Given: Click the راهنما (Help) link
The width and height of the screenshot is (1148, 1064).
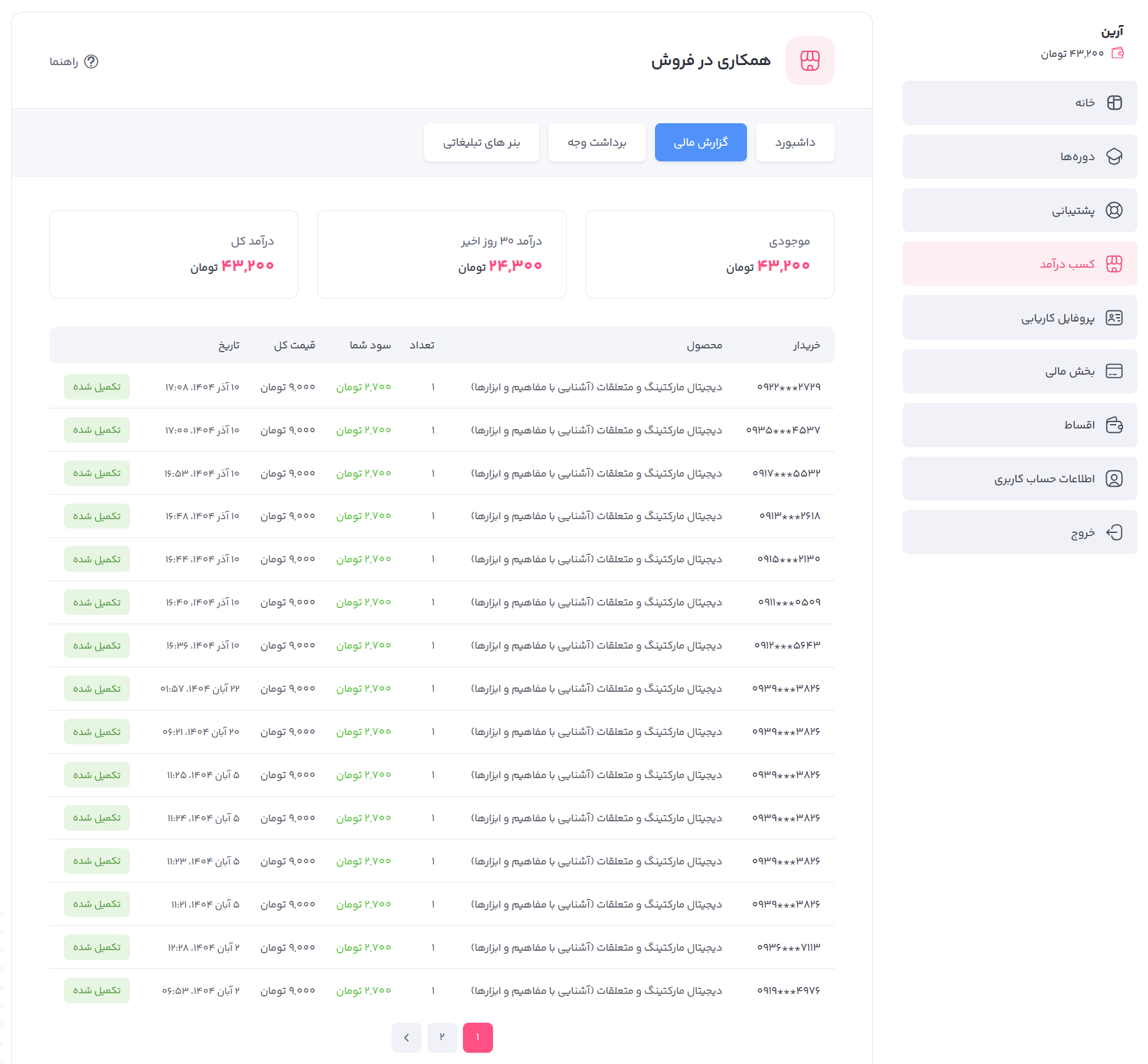Looking at the screenshot, I should point(64,61).
